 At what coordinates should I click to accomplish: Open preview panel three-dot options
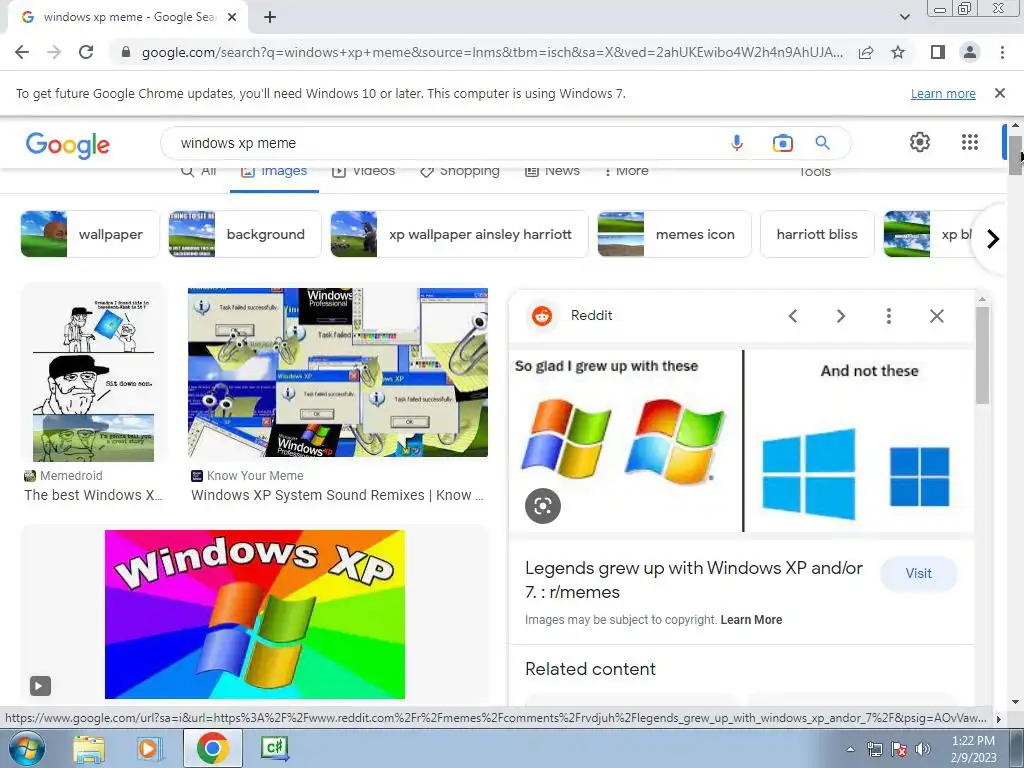[888, 316]
